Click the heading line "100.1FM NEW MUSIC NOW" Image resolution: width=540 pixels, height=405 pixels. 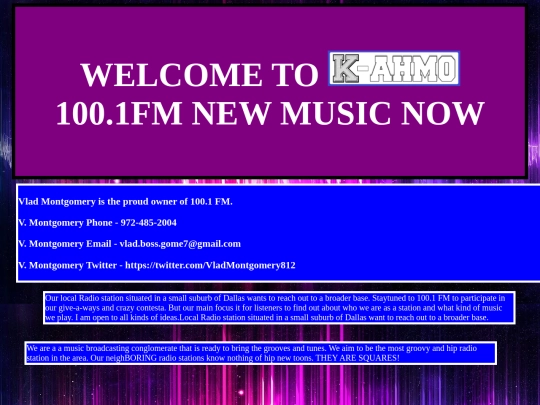coord(270,113)
